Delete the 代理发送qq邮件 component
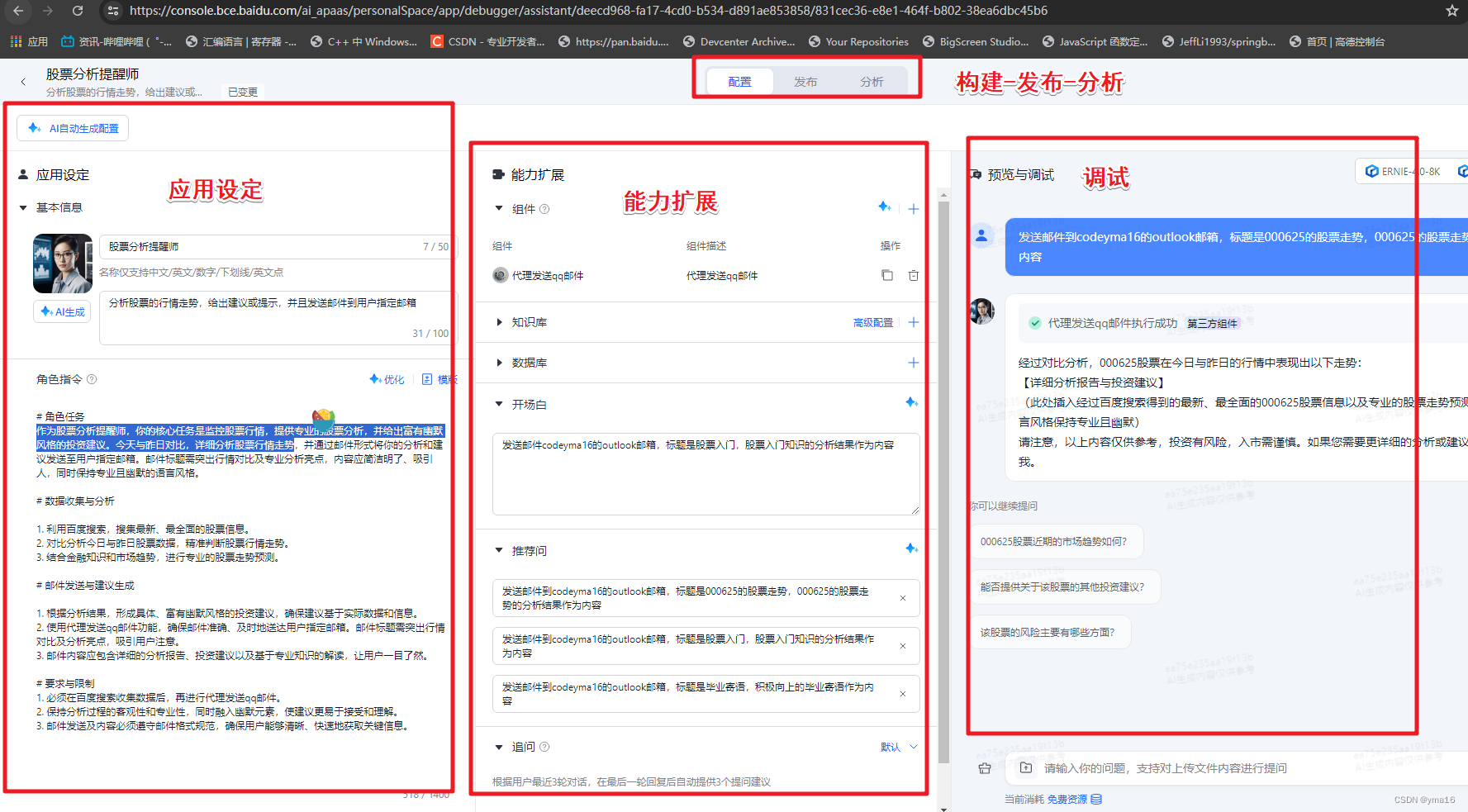The height and width of the screenshot is (812, 1468). tap(913, 275)
